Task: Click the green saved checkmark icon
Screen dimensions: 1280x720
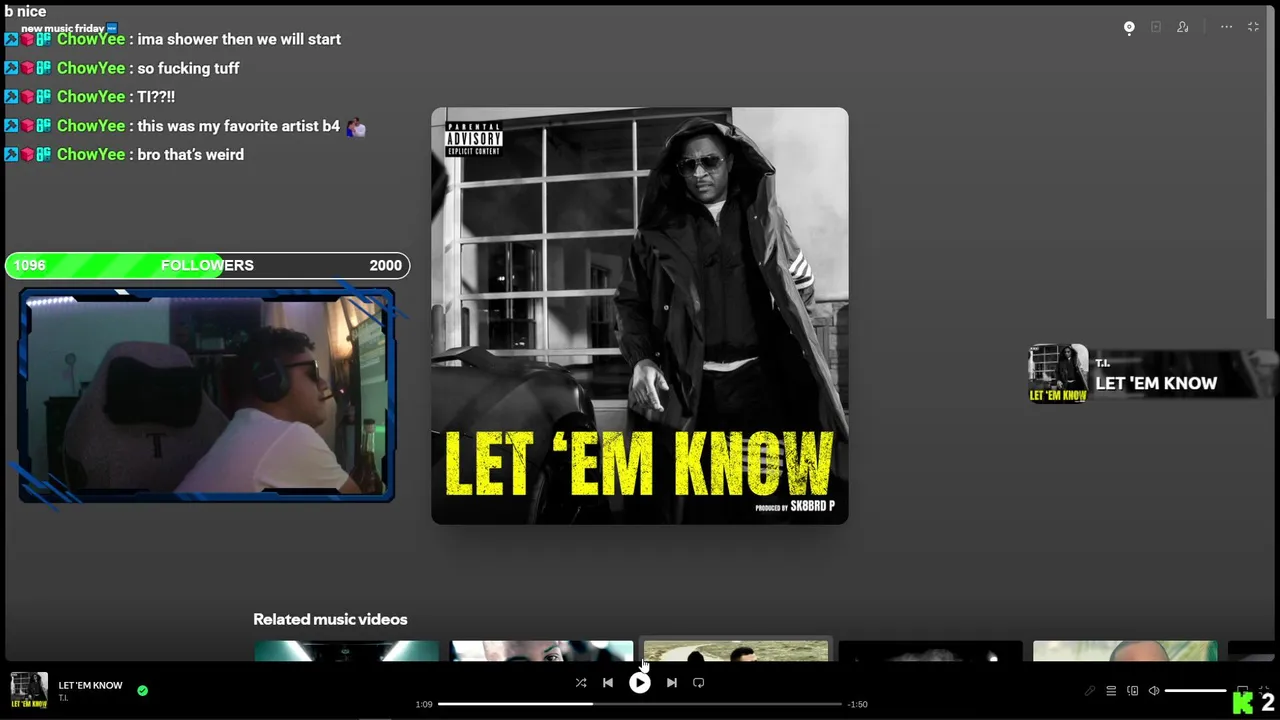Action: point(143,690)
